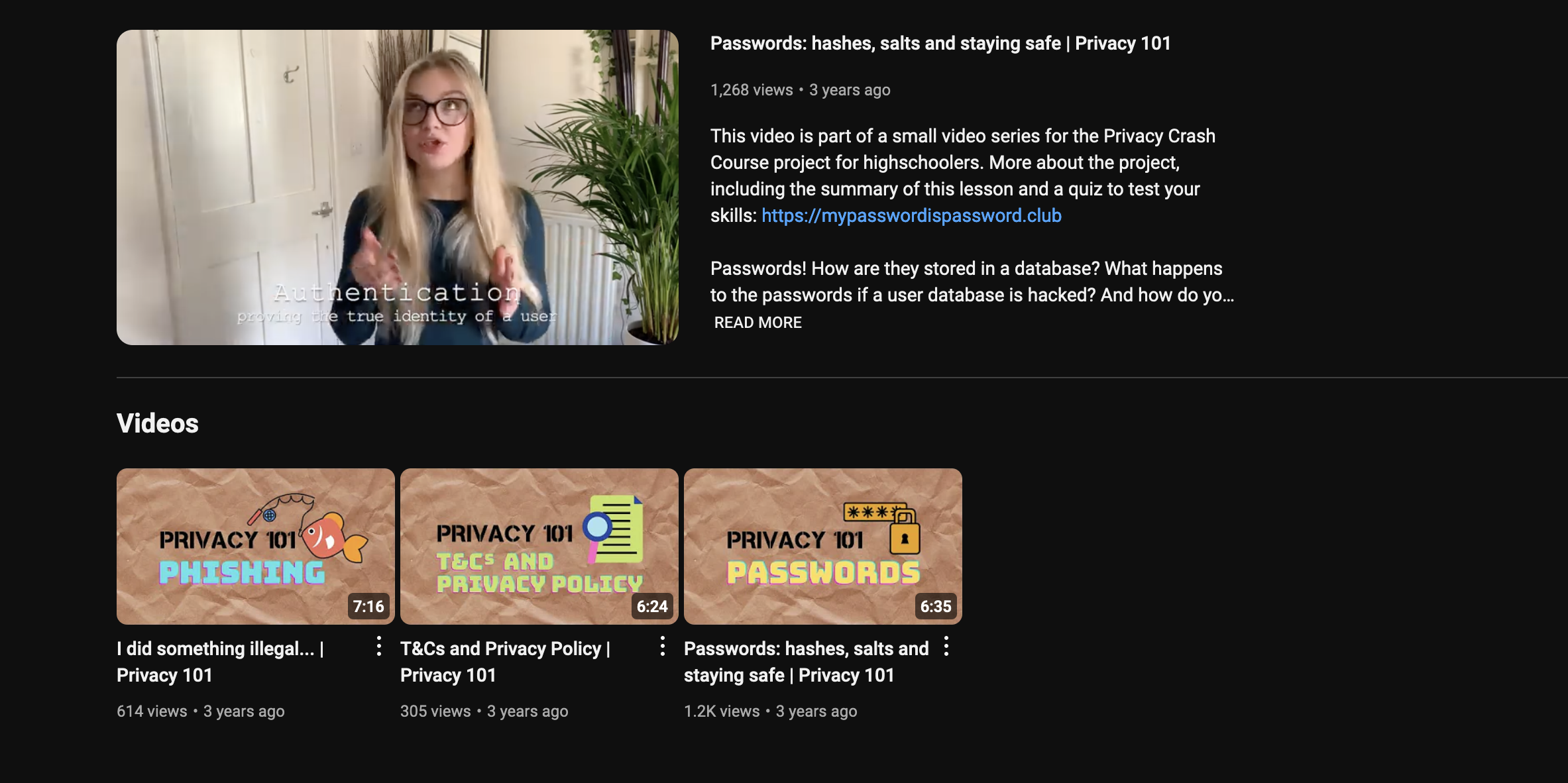Click the 614 views metadata line

point(201,711)
